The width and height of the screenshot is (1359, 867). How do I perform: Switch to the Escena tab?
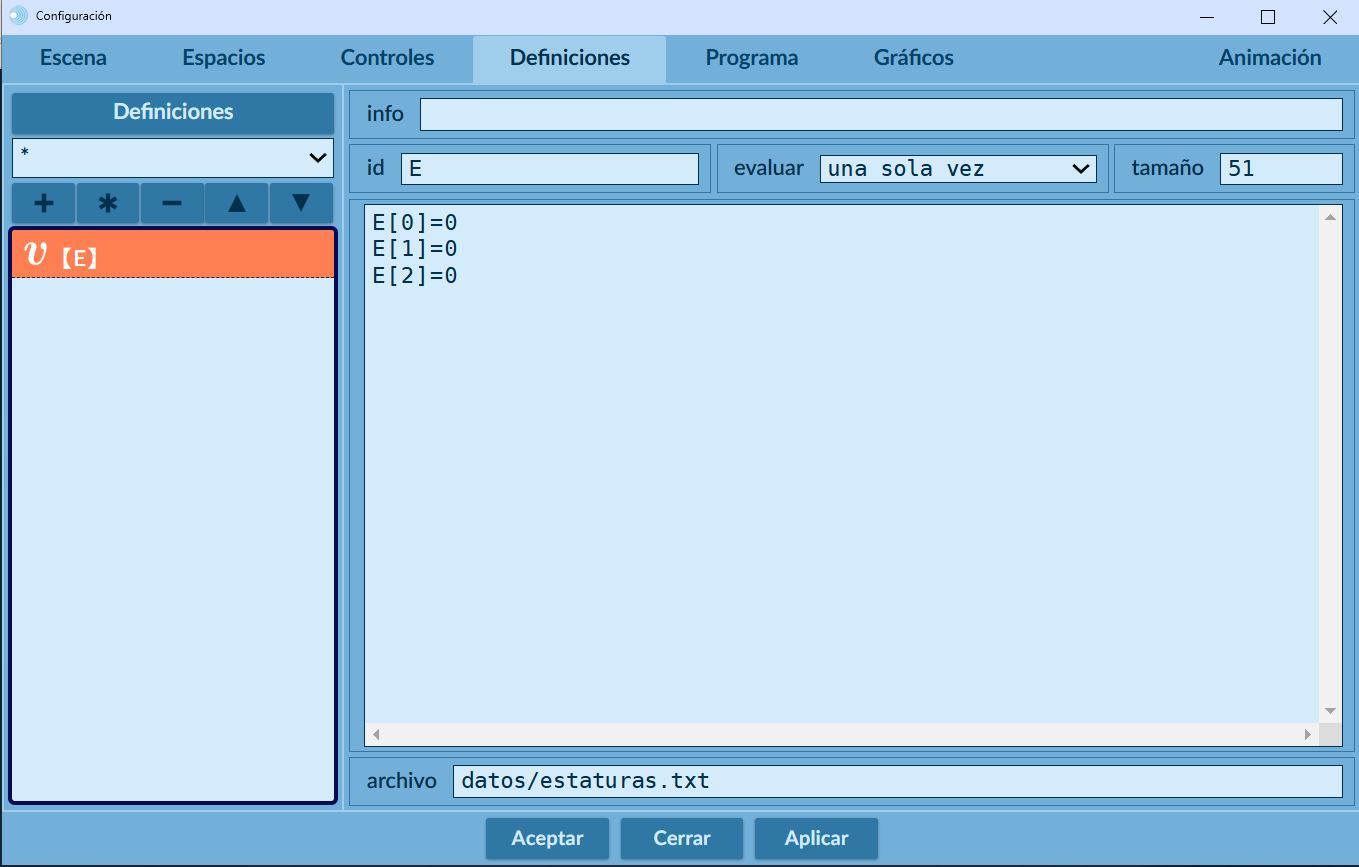(x=73, y=58)
